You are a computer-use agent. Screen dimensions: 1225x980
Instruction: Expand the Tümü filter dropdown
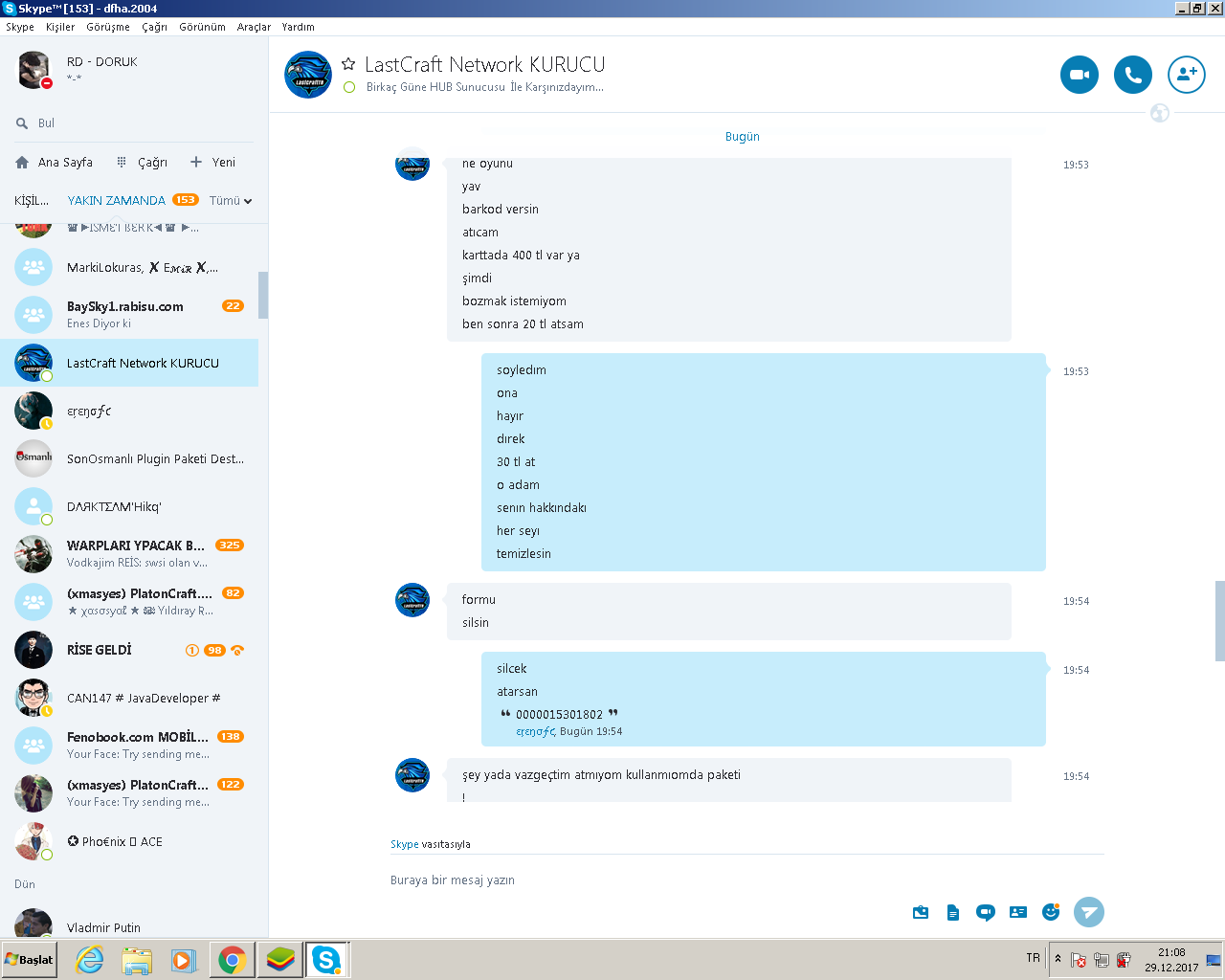(x=231, y=201)
